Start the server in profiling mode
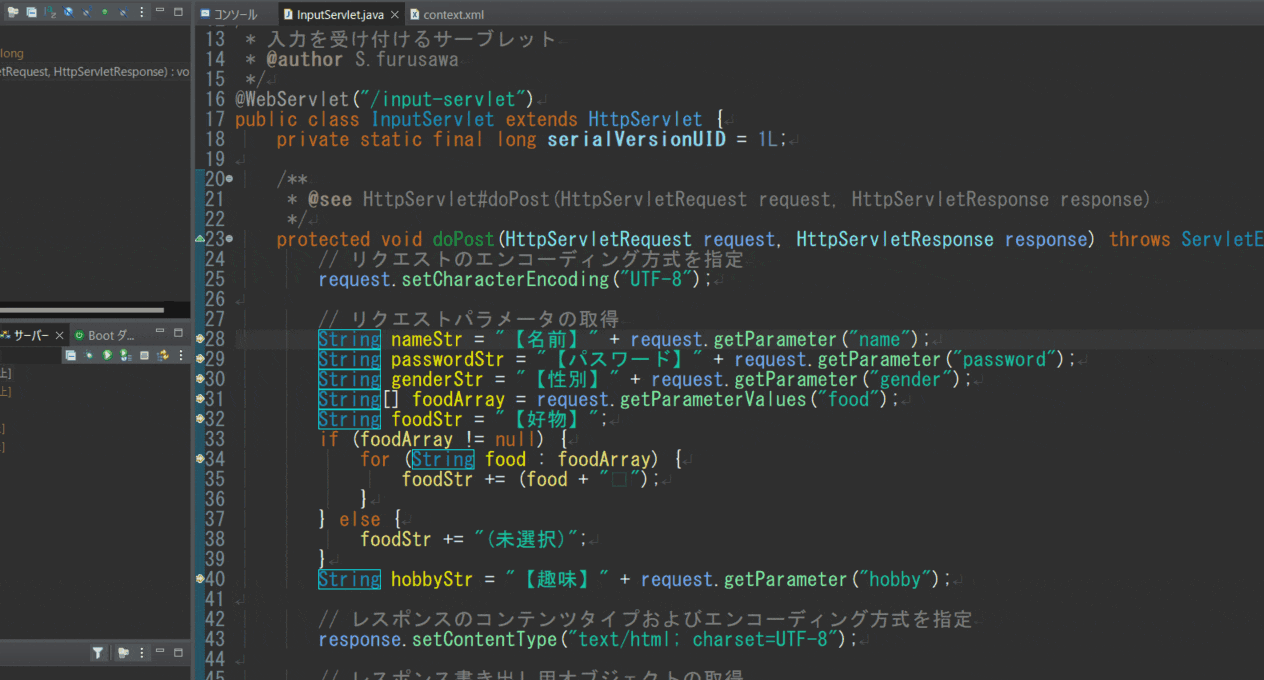The width and height of the screenshot is (1264, 680). pyautogui.click(x=126, y=355)
